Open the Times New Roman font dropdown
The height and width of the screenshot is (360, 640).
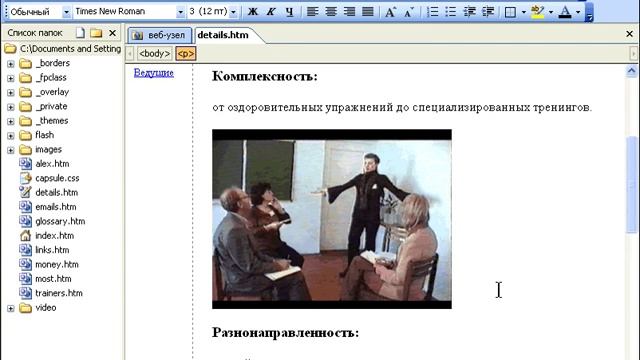pos(180,12)
